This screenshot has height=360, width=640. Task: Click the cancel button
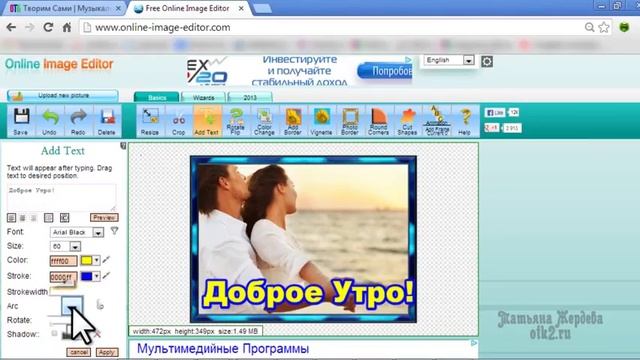[79, 352]
